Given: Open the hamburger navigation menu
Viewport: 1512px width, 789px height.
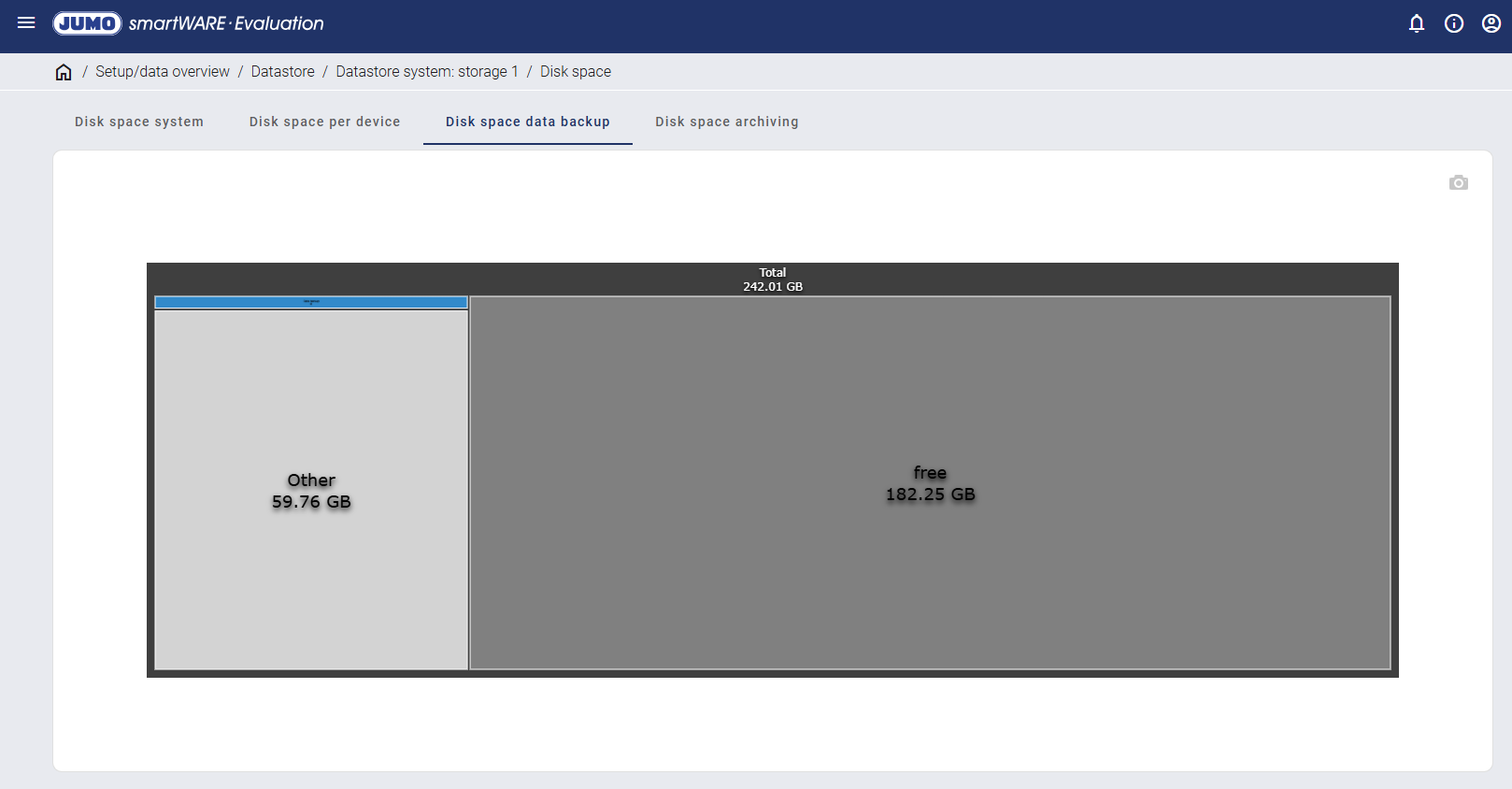Looking at the screenshot, I should 26,23.
